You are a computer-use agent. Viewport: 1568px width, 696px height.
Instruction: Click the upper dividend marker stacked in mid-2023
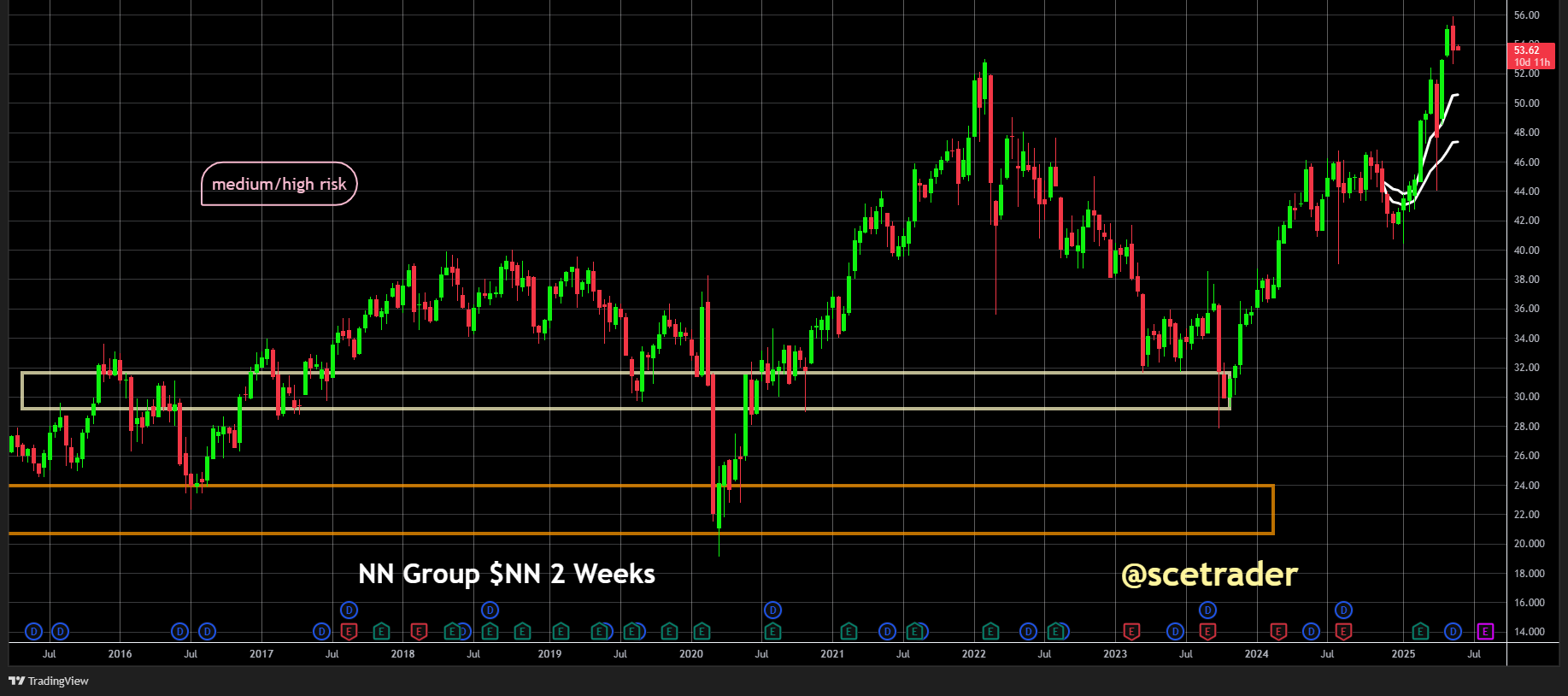(x=1207, y=610)
